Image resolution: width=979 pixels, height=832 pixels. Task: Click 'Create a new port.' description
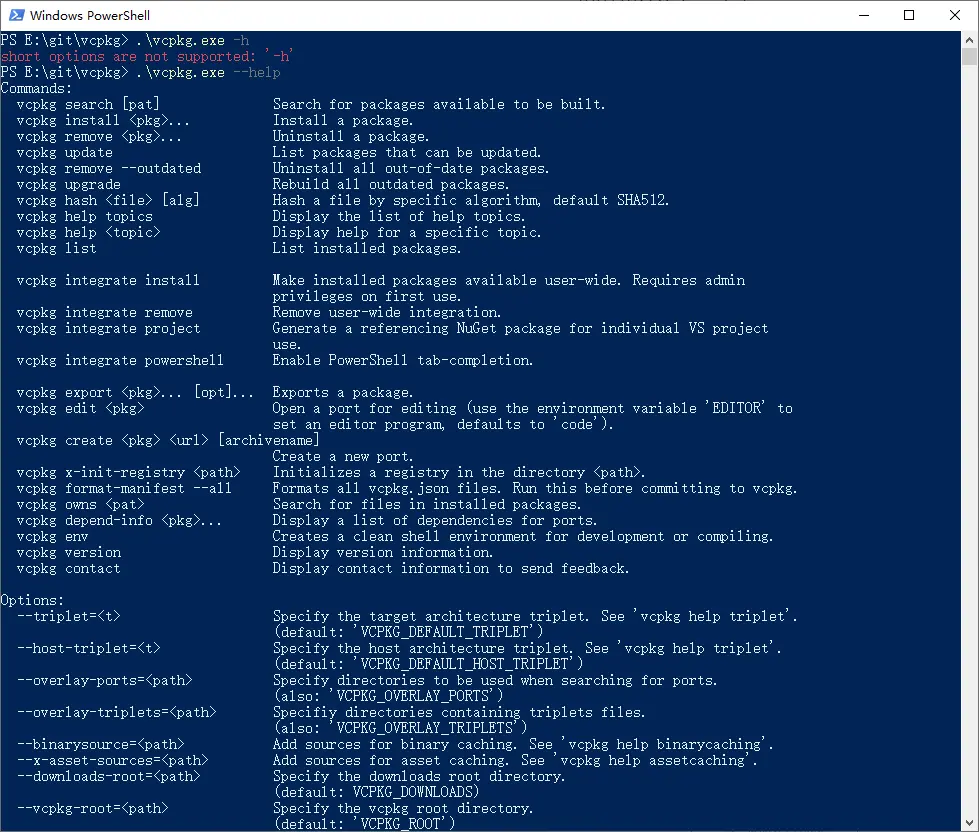[x=343, y=457]
